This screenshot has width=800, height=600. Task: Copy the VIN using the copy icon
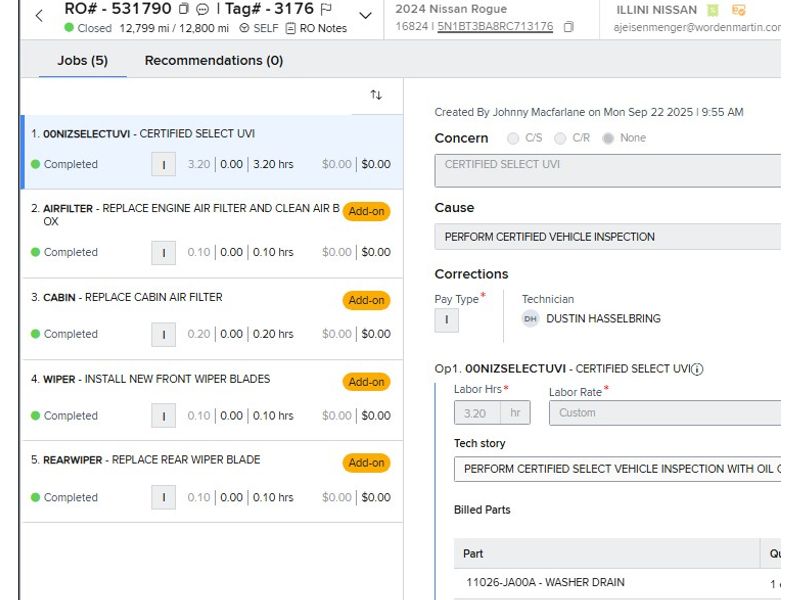569,27
